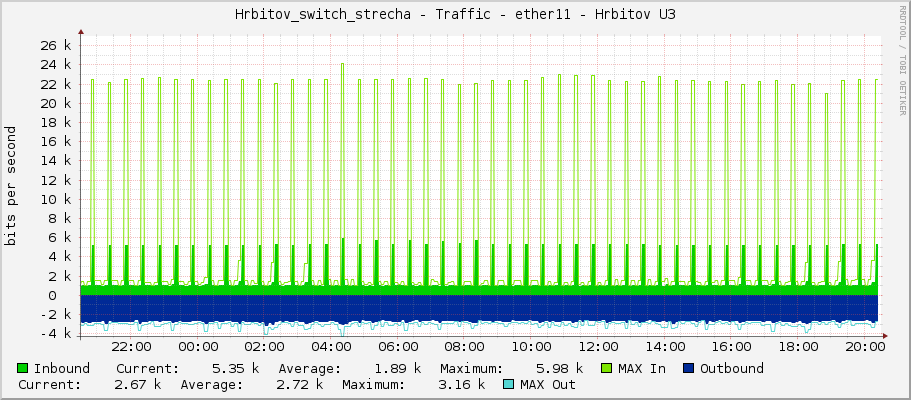Click the 00:00 time axis label
This screenshot has width=911, height=400.
pyautogui.click(x=198, y=347)
